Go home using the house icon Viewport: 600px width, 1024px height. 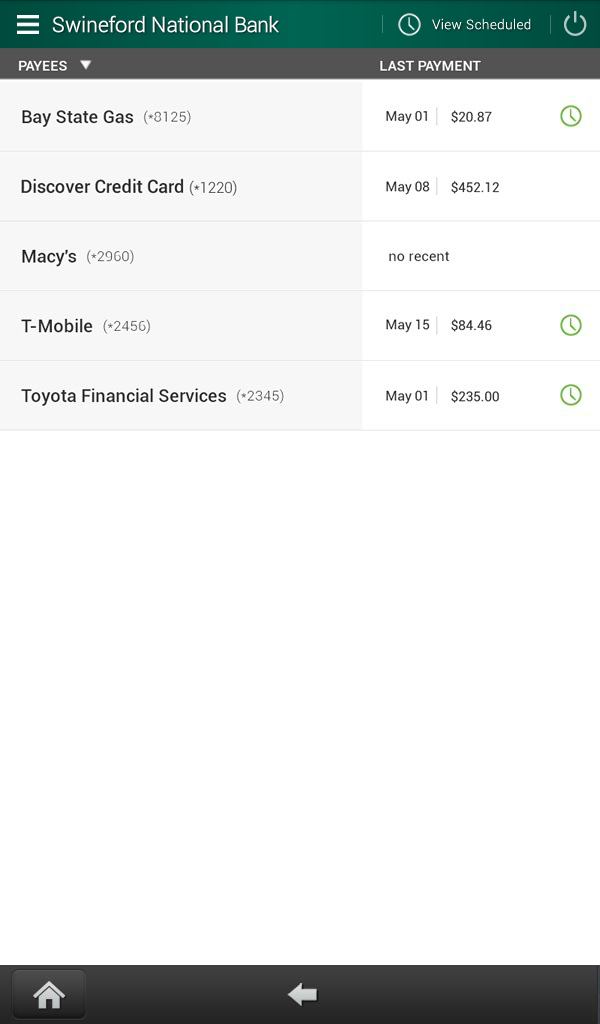click(x=48, y=993)
